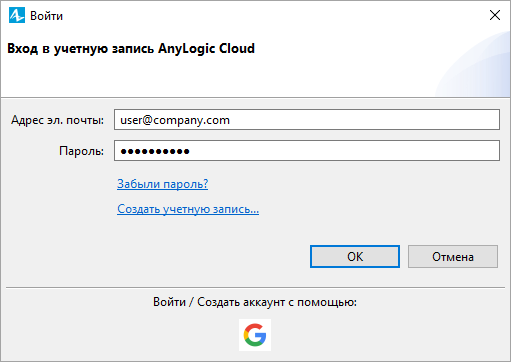Screen dimensions: 511x362
Task: Click the Войти title bar text
Action: coord(46,16)
